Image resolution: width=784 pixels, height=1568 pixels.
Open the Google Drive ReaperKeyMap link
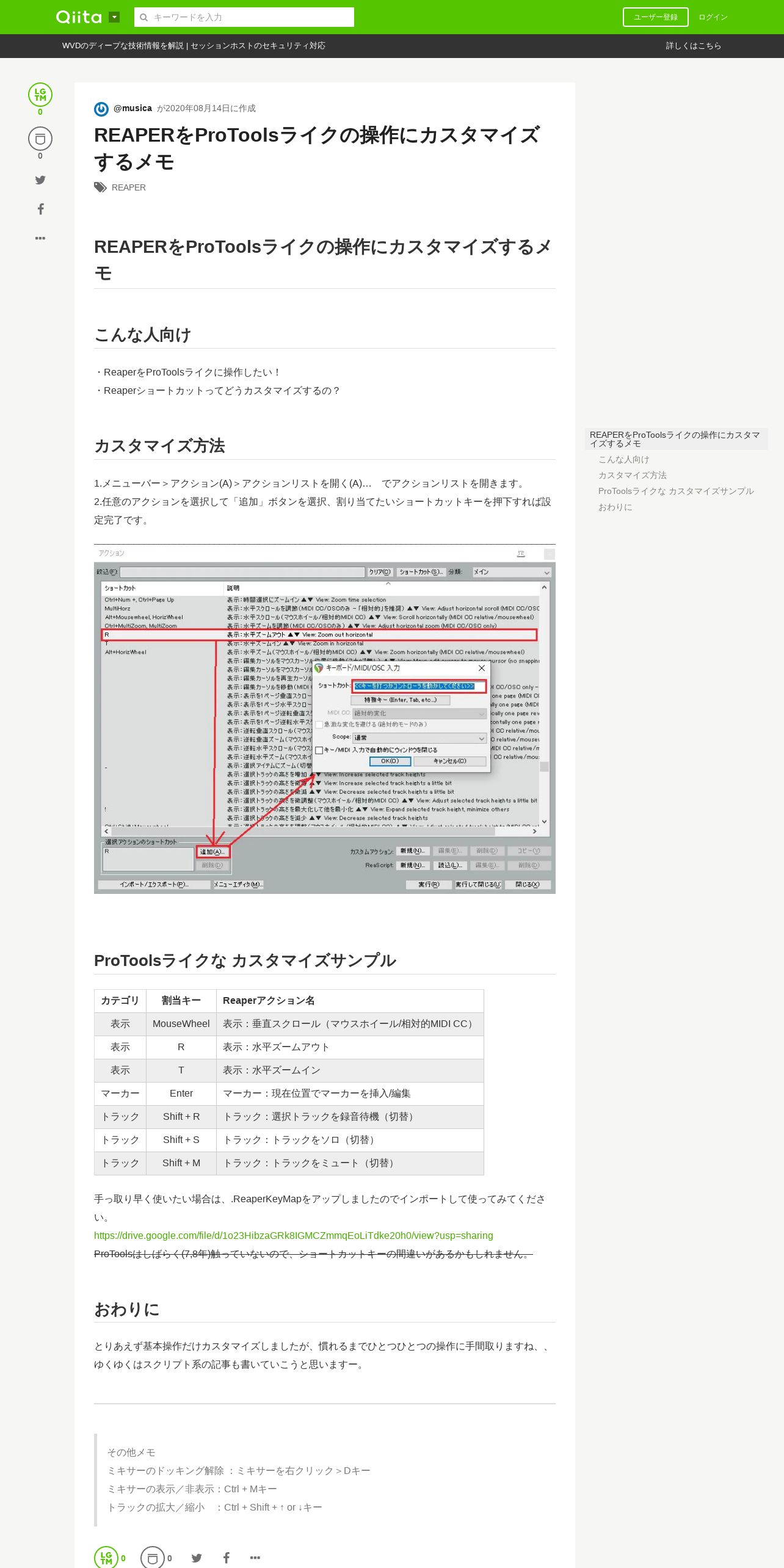294,1235
